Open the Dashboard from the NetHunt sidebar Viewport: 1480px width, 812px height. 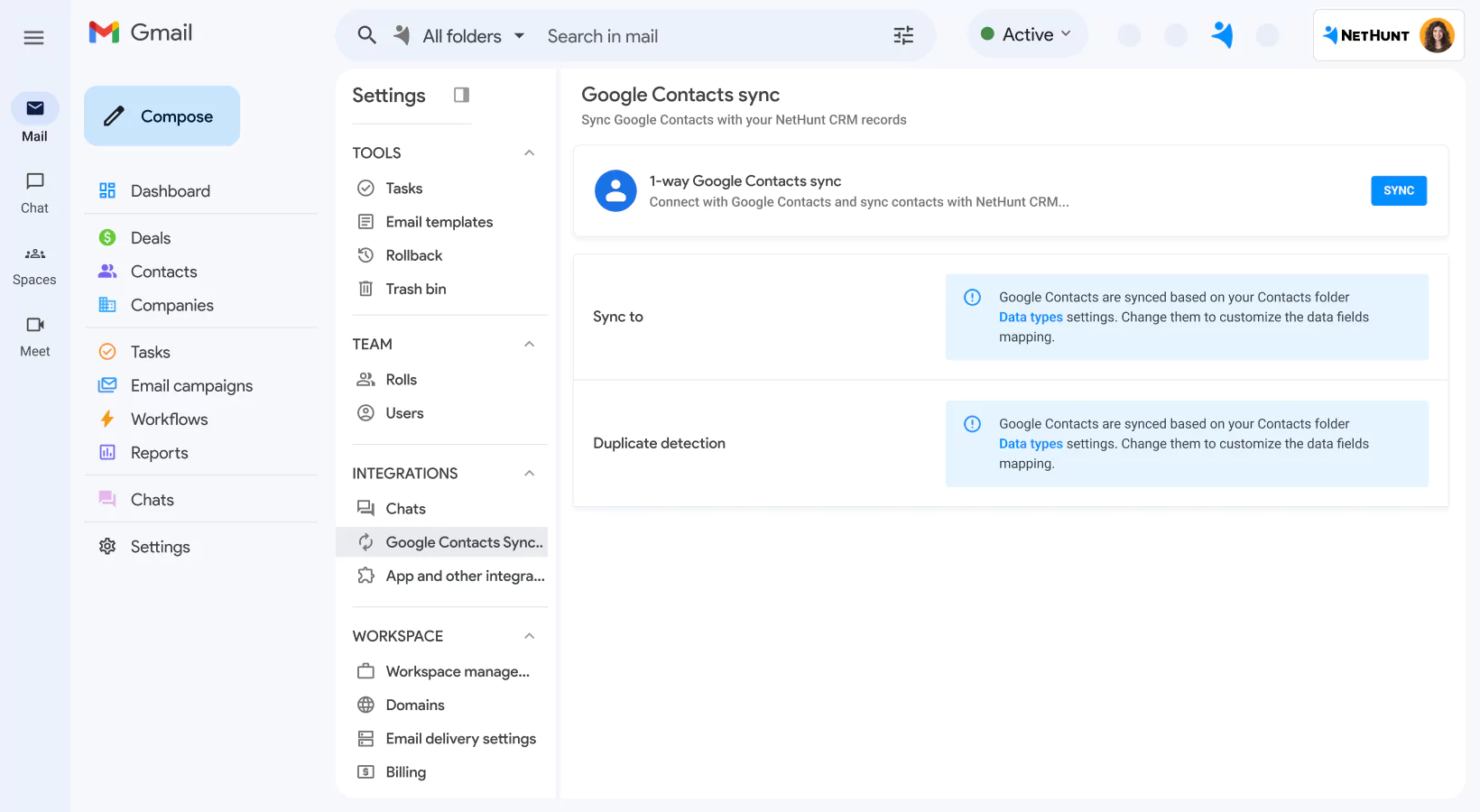tap(170, 190)
